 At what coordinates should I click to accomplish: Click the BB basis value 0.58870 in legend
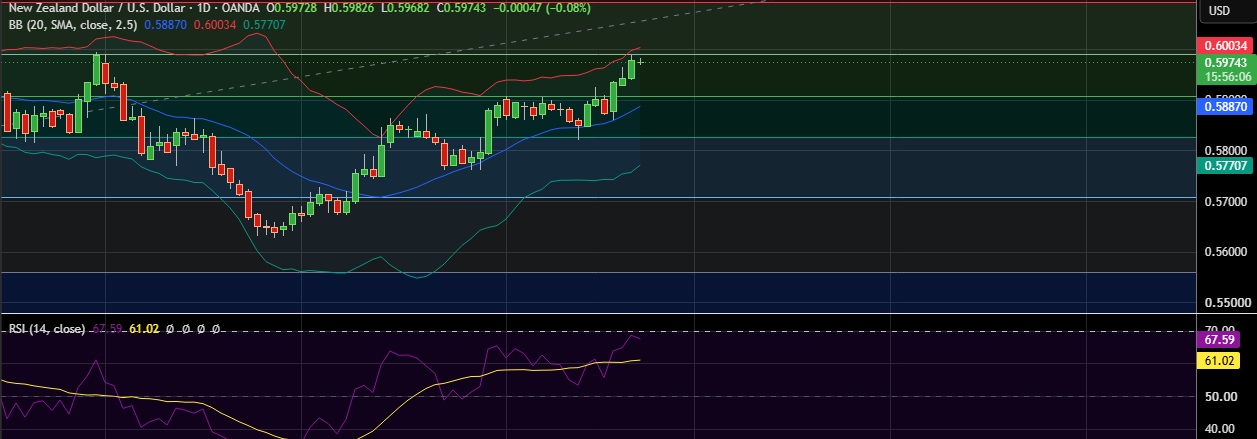167,23
